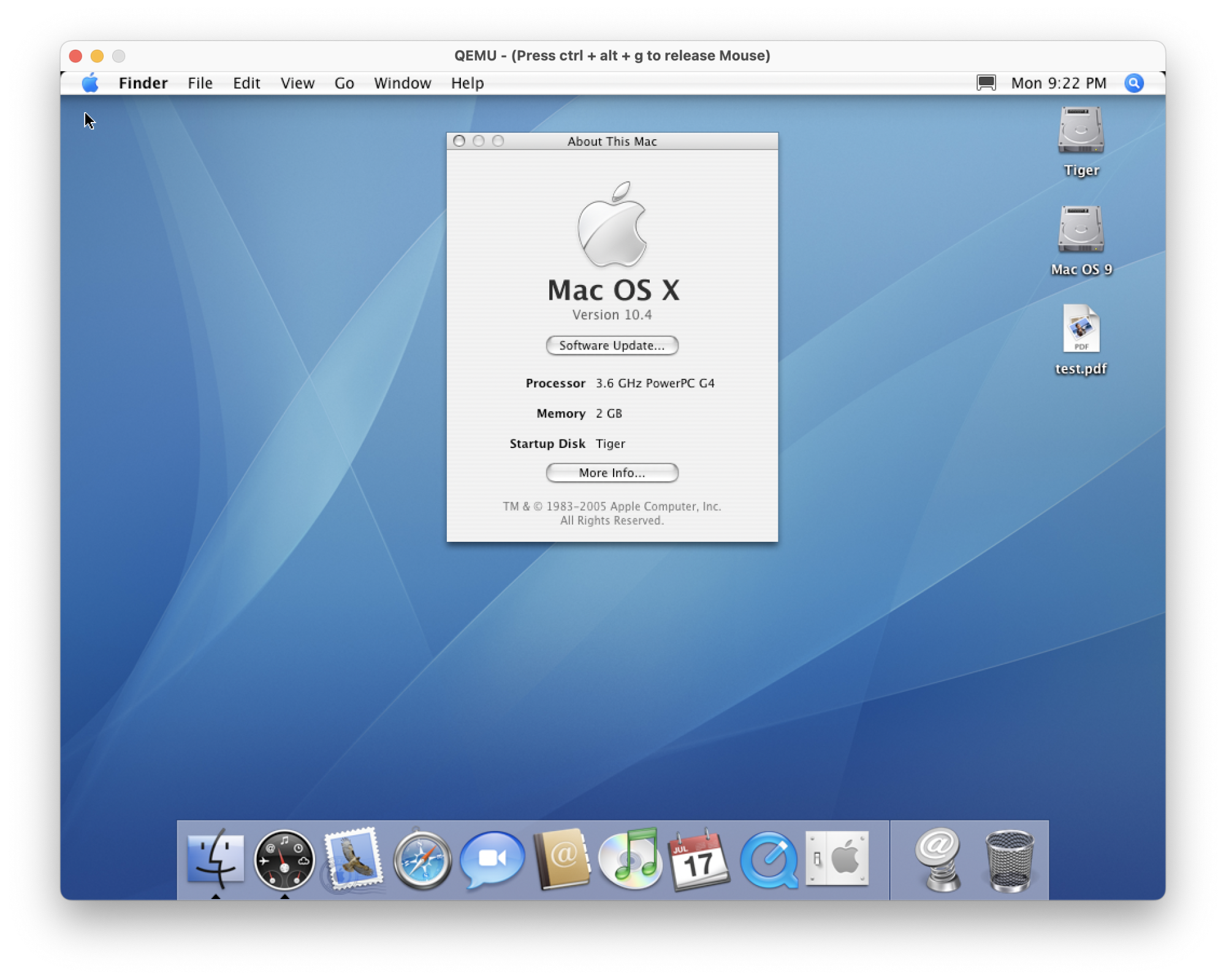Open the Window menu
This screenshot has height=980, width=1226.
[402, 83]
